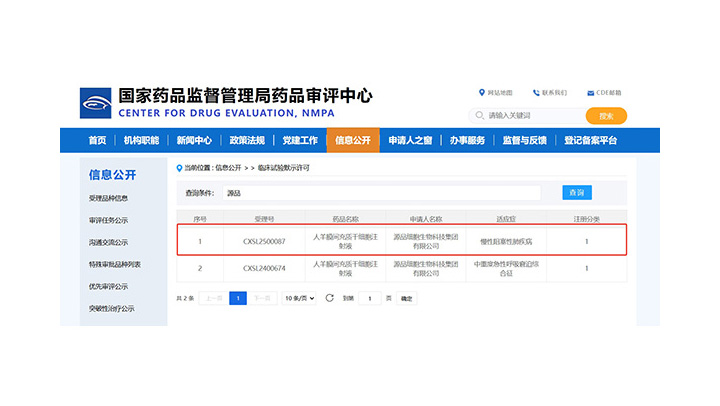Open the 申请人之窗 menu
Viewport: 720px width, 406px height.
click(410, 140)
